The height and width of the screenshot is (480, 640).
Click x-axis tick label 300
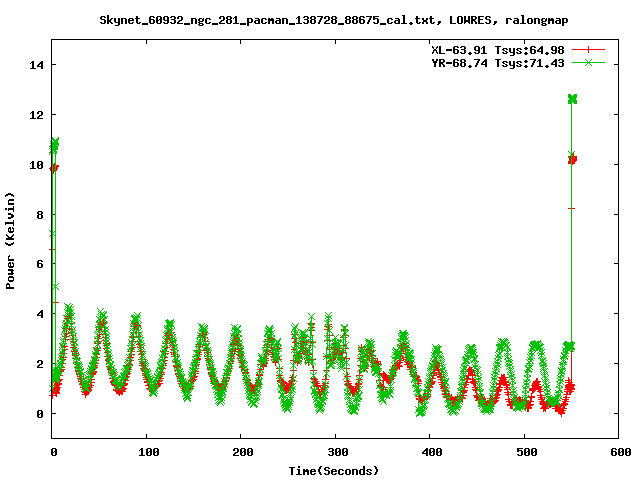click(x=338, y=452)
